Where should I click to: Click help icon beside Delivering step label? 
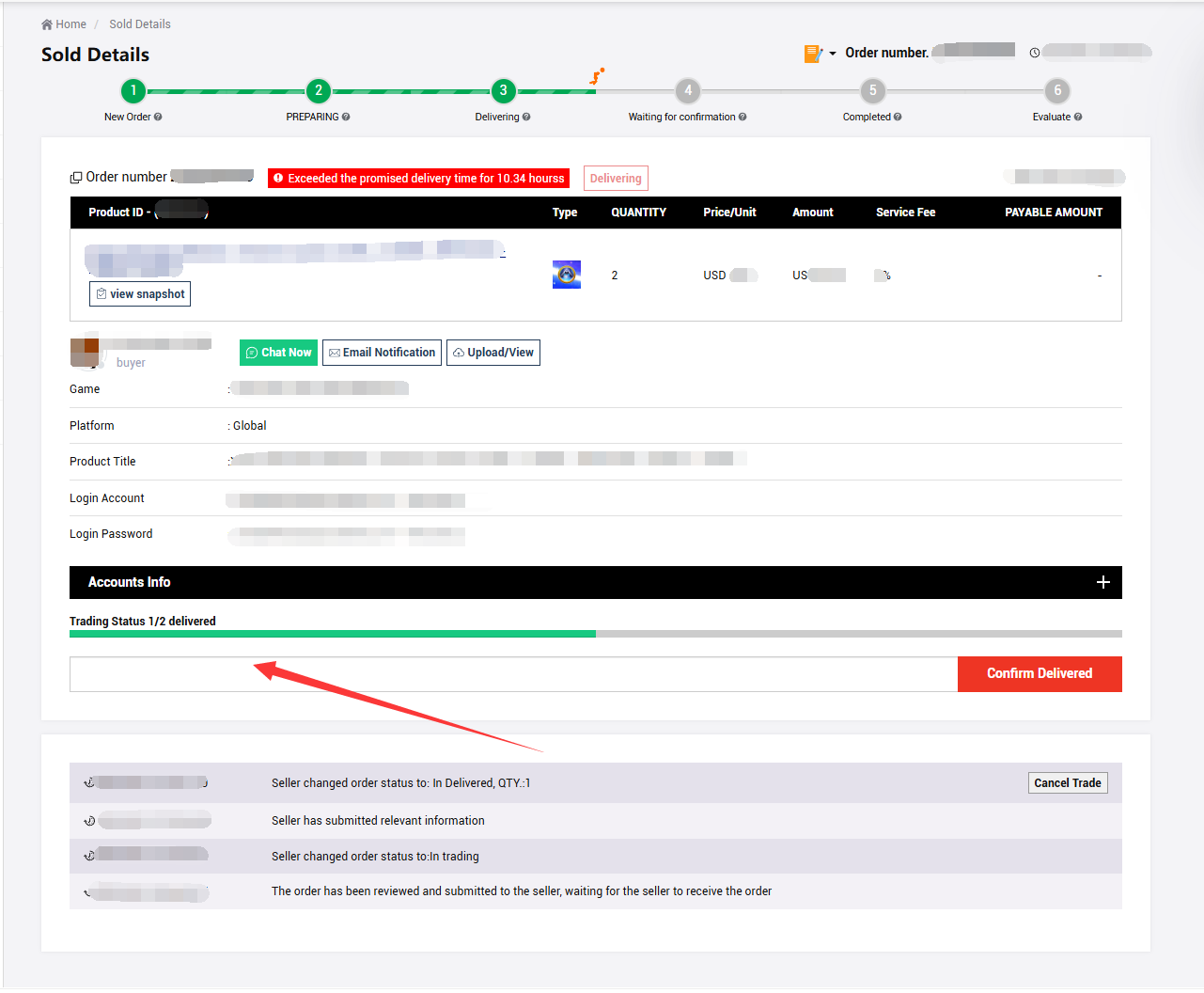[526, 118]
